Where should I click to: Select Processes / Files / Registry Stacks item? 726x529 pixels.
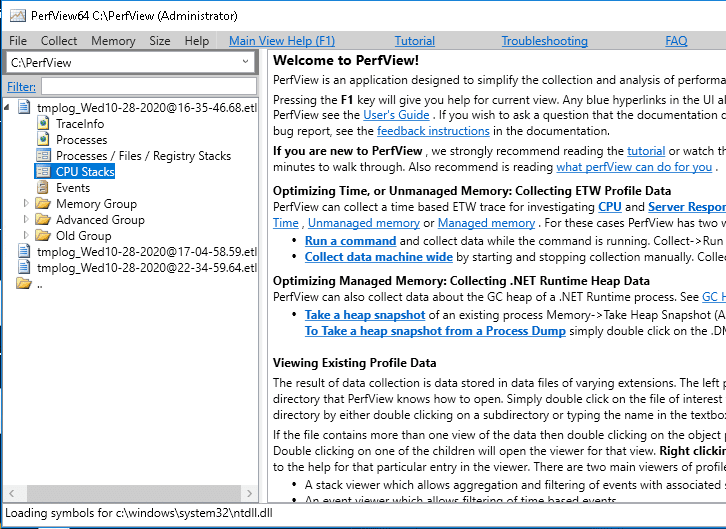pyautogui.click(x=143, y=156)
